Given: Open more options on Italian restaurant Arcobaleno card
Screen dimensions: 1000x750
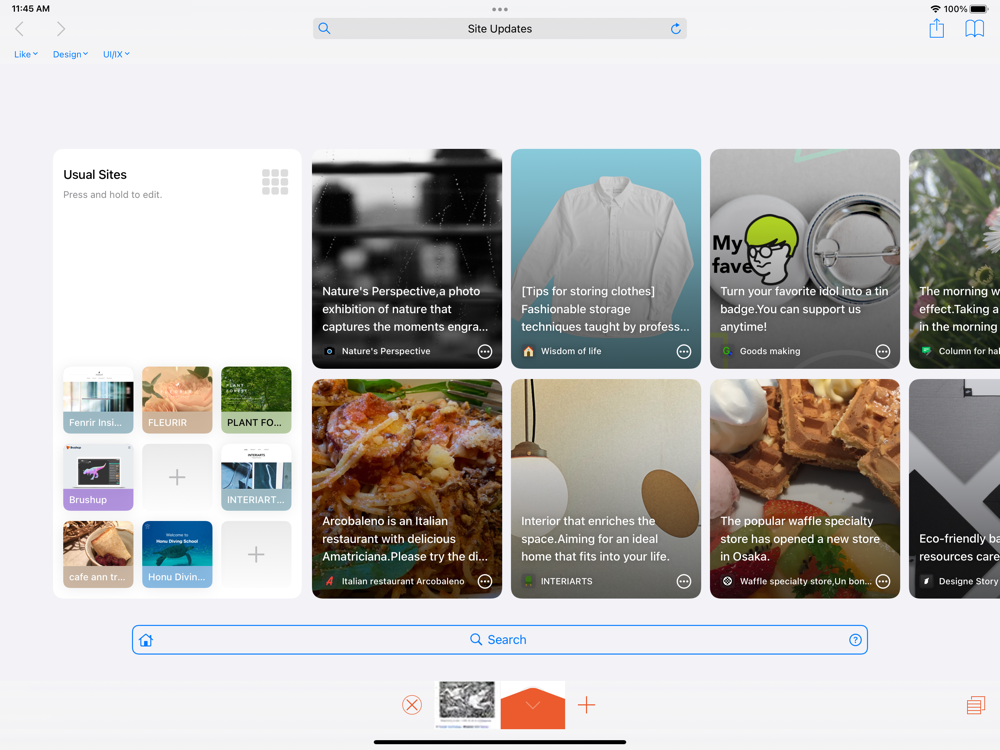Looking at the screenshot, I should tap(485, 581).
